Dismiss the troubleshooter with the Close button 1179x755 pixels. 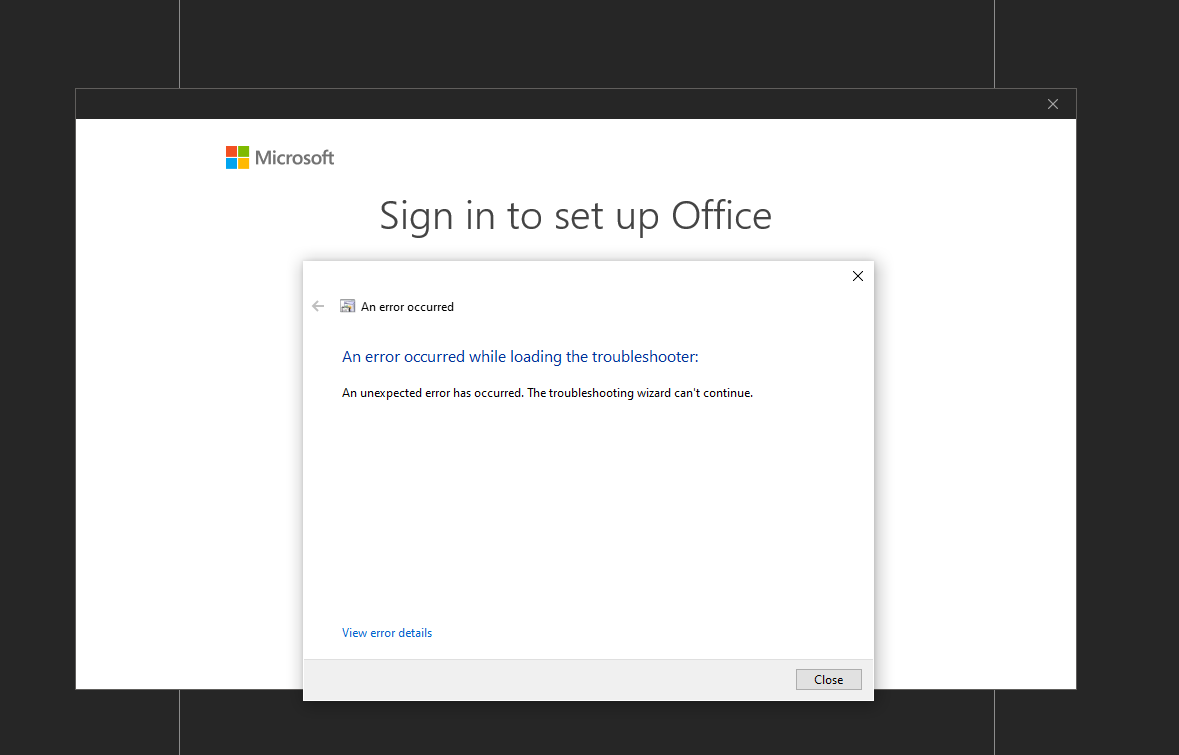tap(828, 679)
